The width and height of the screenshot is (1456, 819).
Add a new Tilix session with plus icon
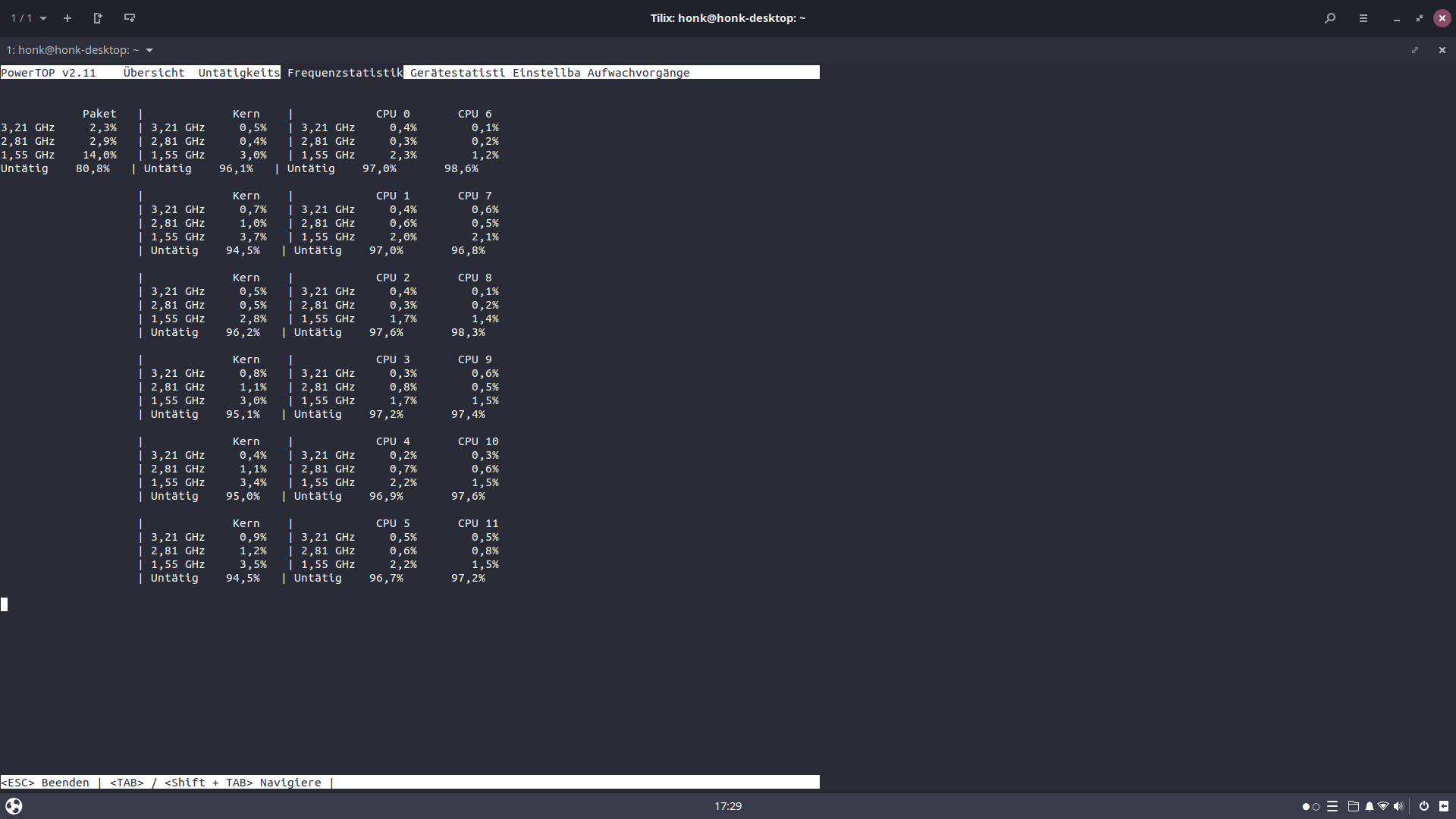pos(67,18)
